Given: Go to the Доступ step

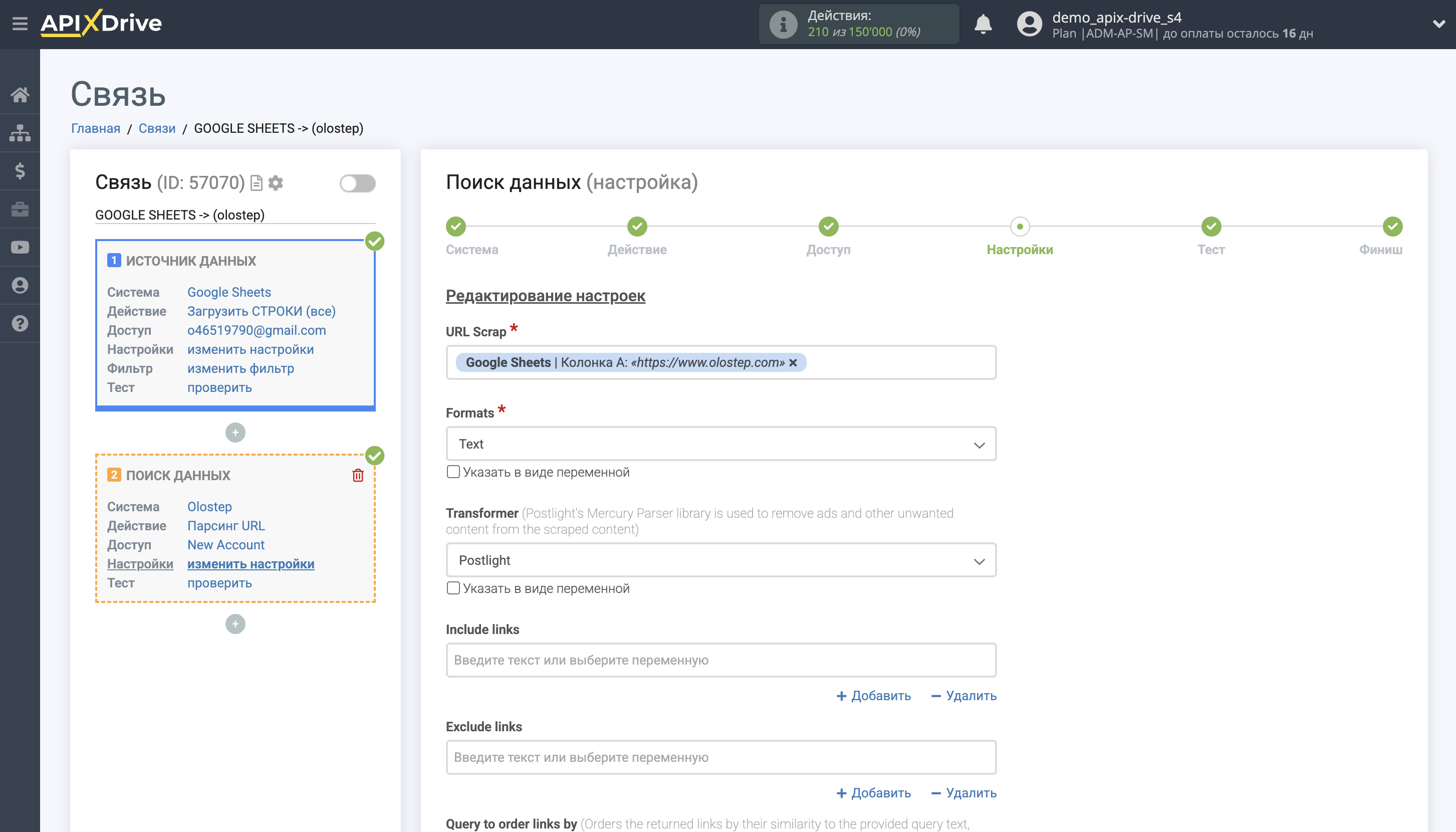Looking at the screenshot, I should point(828,227).
